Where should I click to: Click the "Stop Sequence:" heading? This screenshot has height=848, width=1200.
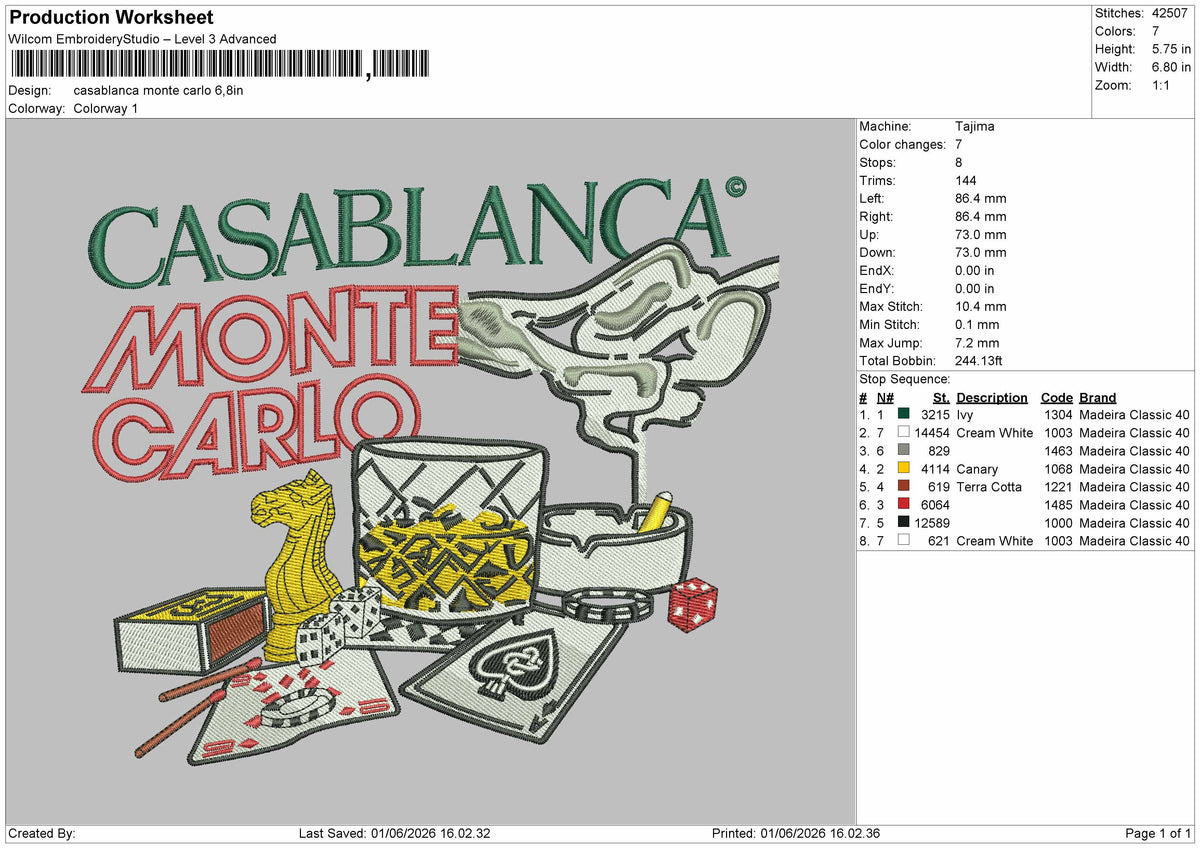[x=905, y=379]
